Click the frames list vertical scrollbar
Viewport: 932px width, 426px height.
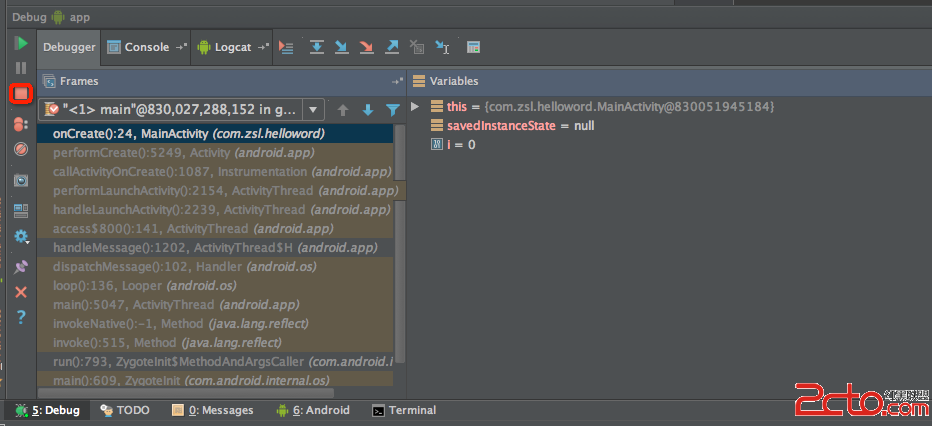[400, 244]
